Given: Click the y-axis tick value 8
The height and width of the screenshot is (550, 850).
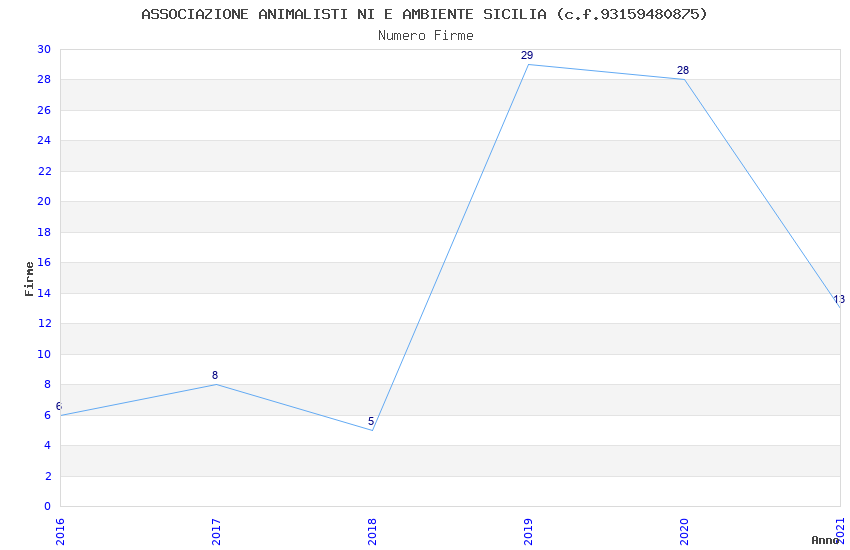Looking at the screenshot, I should [x=48, y=385].
